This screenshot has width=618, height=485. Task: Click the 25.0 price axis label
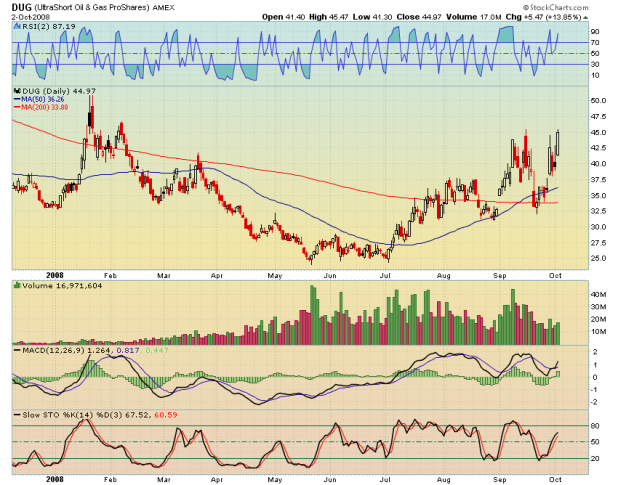point(598,258)
